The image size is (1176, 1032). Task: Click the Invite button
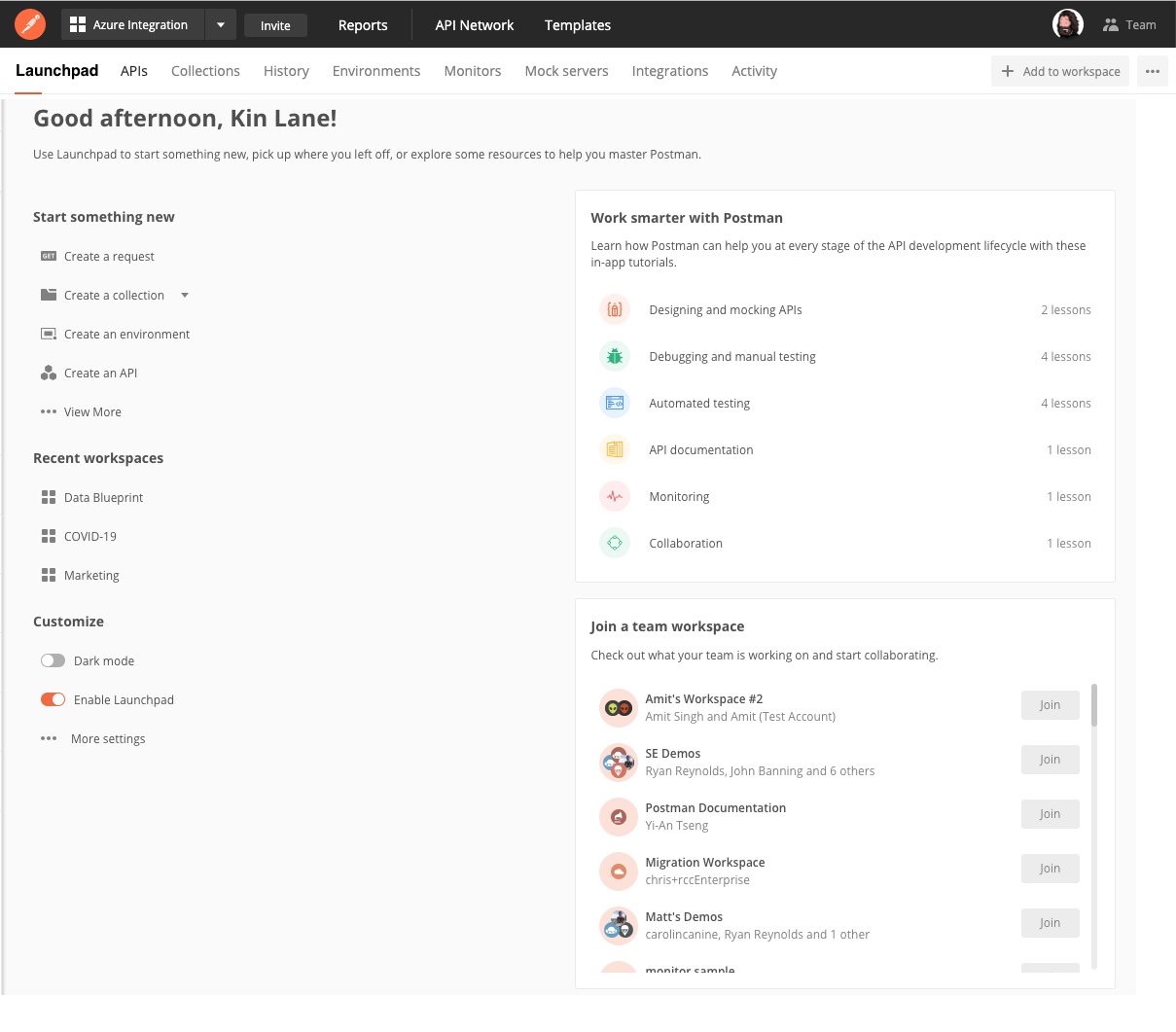pyautogui.click(x=275, y=25)
